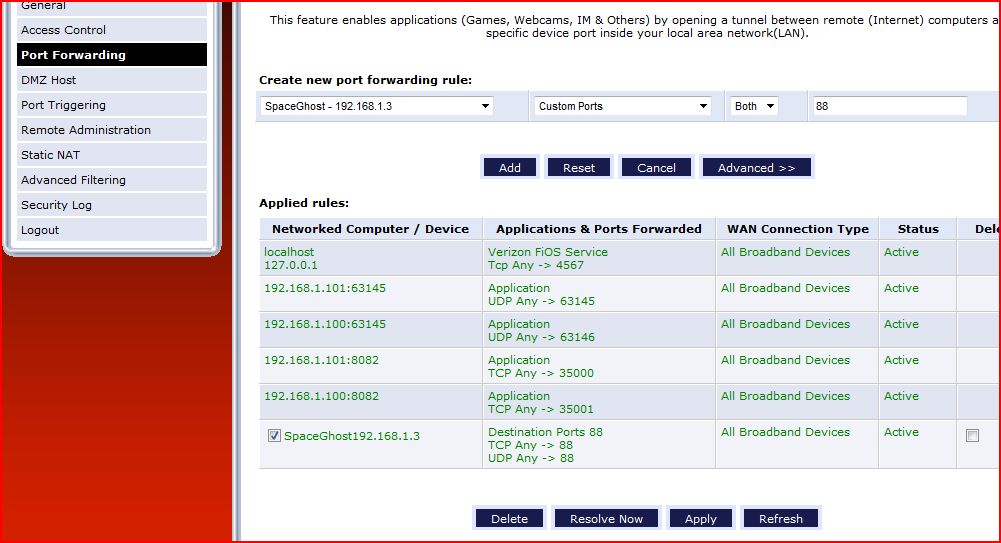Click the Add button

[x=509, y=167]
